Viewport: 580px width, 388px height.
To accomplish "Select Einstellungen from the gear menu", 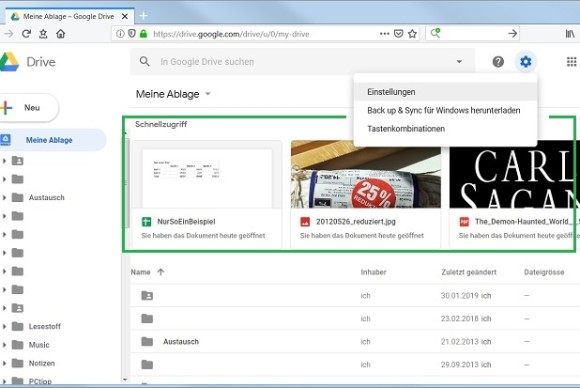I will coord(445,92).
